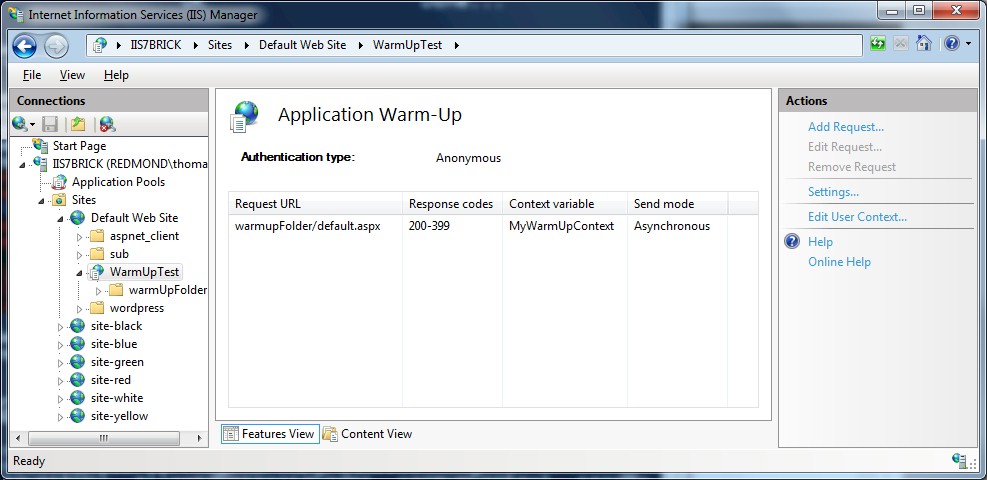Image resolution: width=987 pixels, height=480 pixels.
Task: Expand the warmUpFolder node
Action: (98, 291)
